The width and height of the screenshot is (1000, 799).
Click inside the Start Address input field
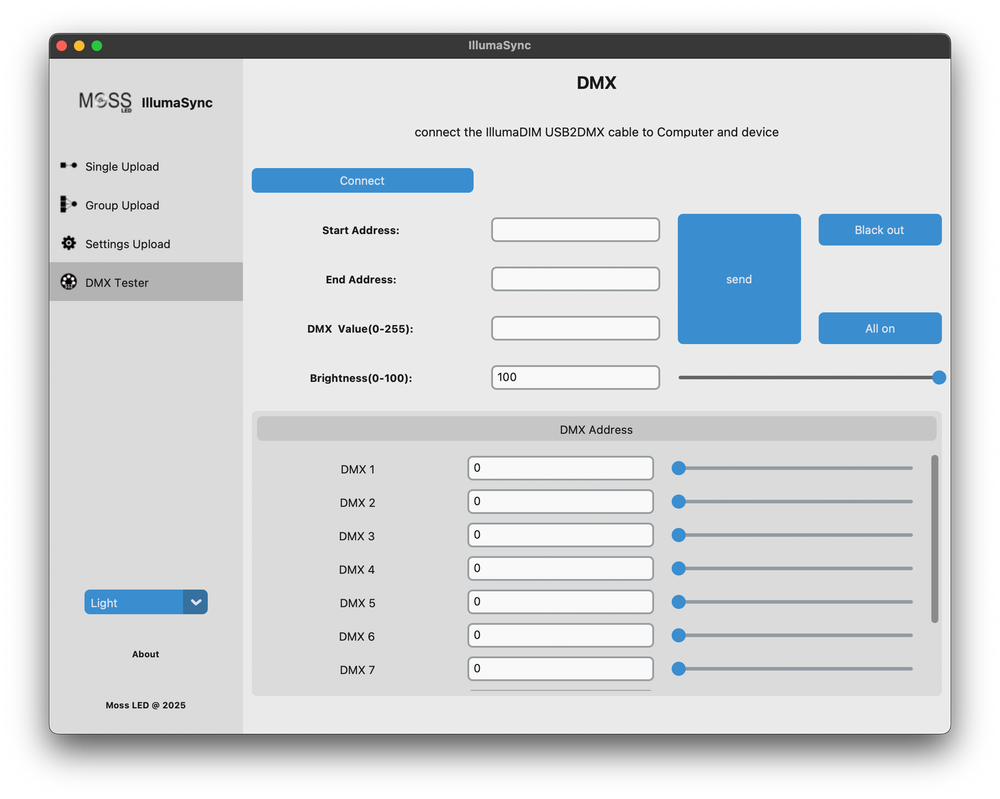(x=575, y=229)
